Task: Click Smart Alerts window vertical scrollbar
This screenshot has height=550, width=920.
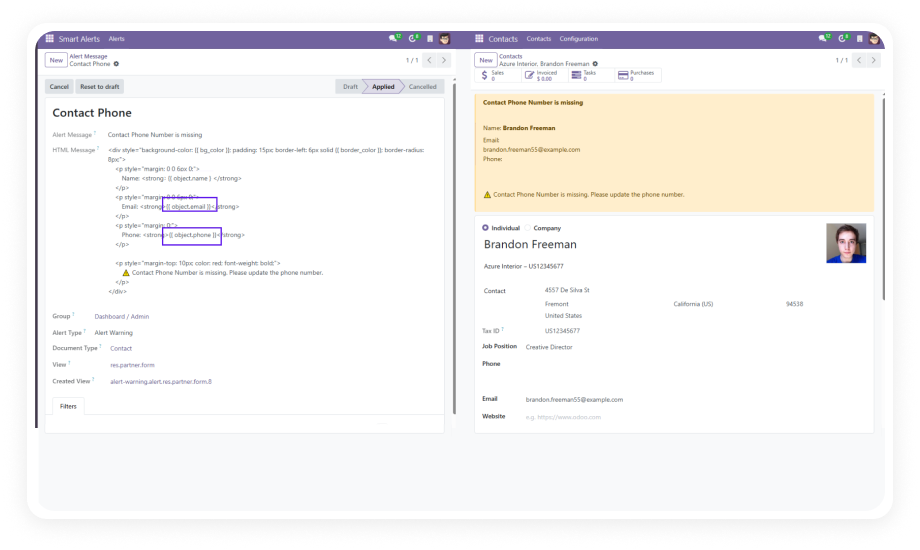Action: pyautogui.click(x=454, y=247)
